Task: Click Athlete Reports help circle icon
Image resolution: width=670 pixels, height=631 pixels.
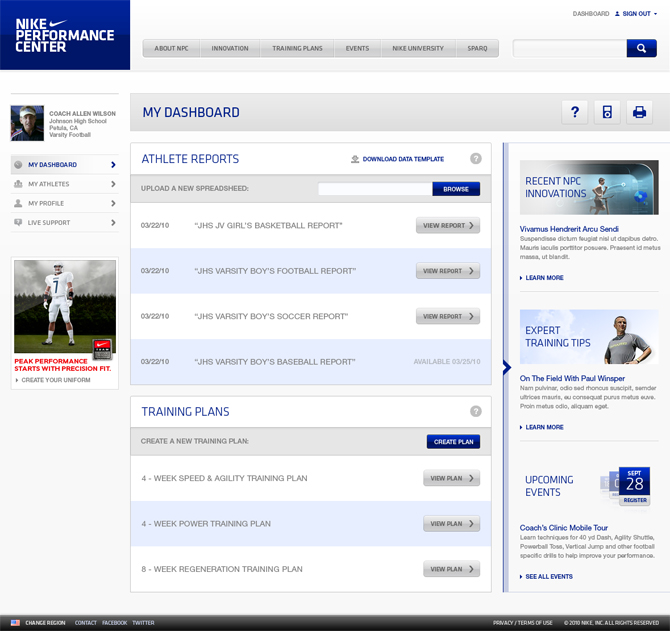Action: click(476, 158)
